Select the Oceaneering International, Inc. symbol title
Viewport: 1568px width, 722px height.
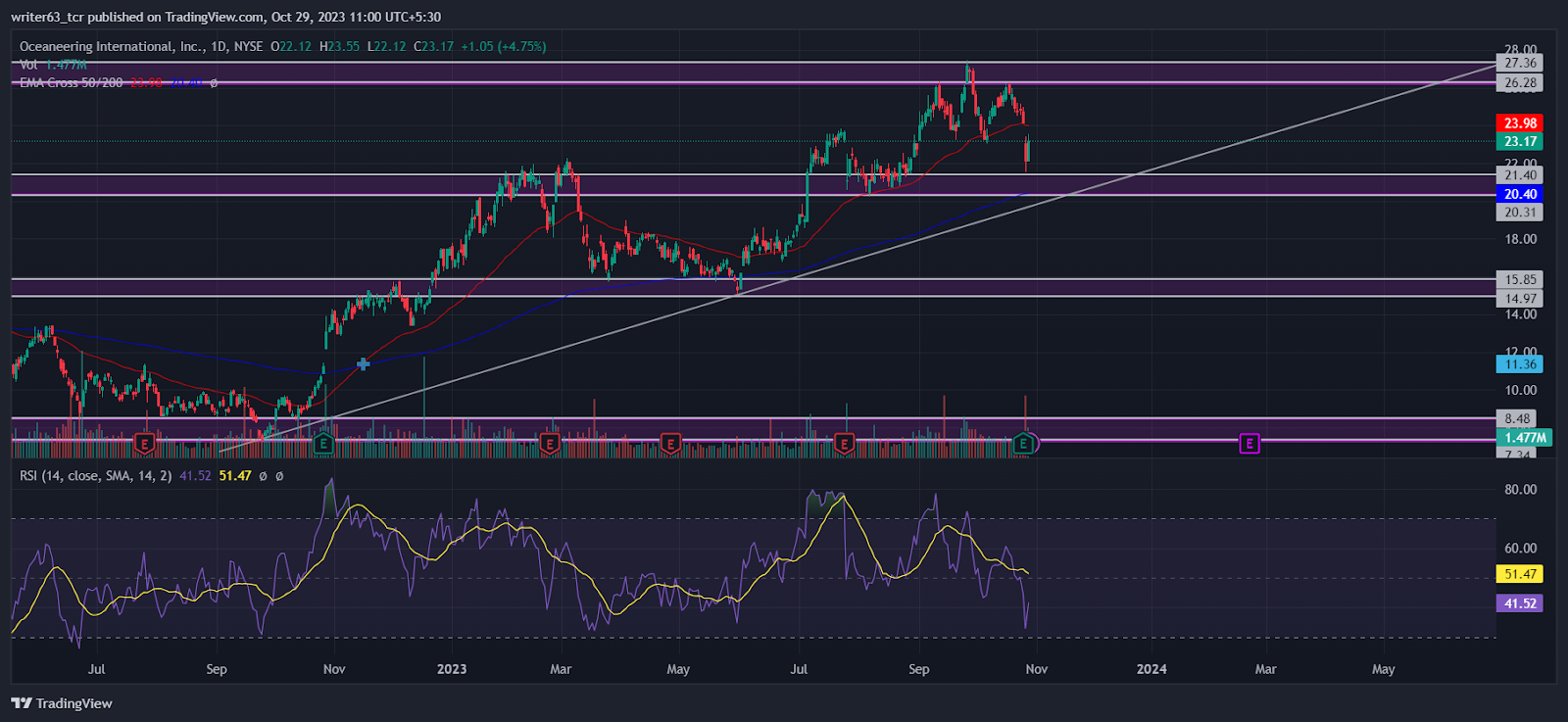(x=111, y=46)
